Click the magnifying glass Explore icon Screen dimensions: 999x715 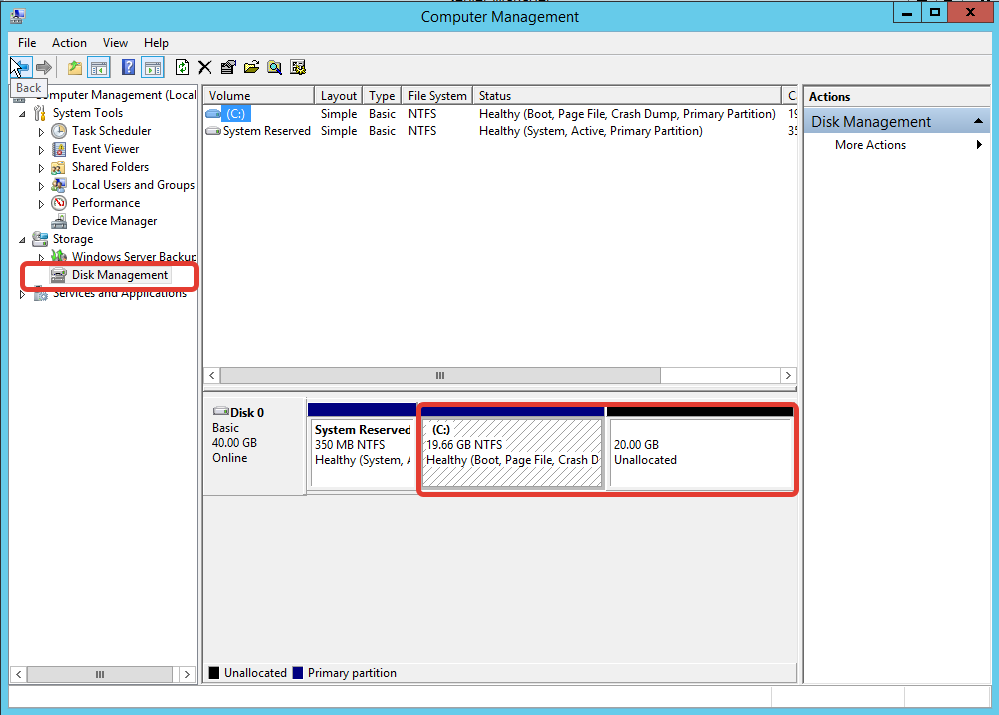[274, 67]
